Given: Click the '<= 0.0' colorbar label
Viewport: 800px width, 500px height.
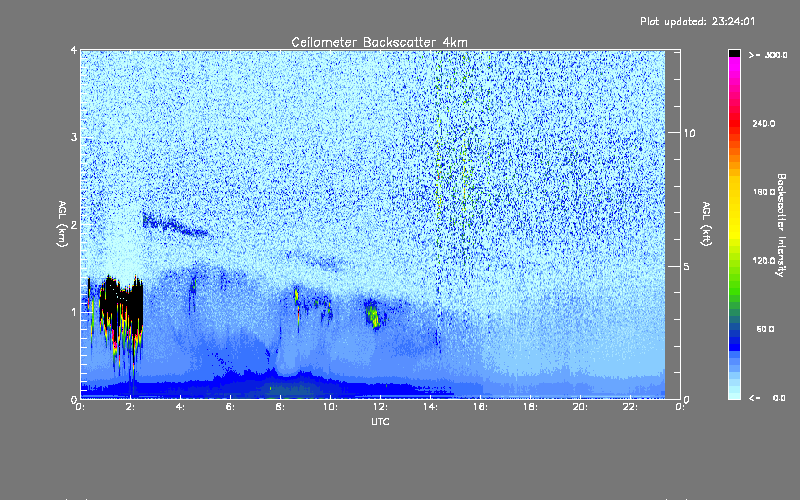Looking at the screenshot, I should coord(768,398).
